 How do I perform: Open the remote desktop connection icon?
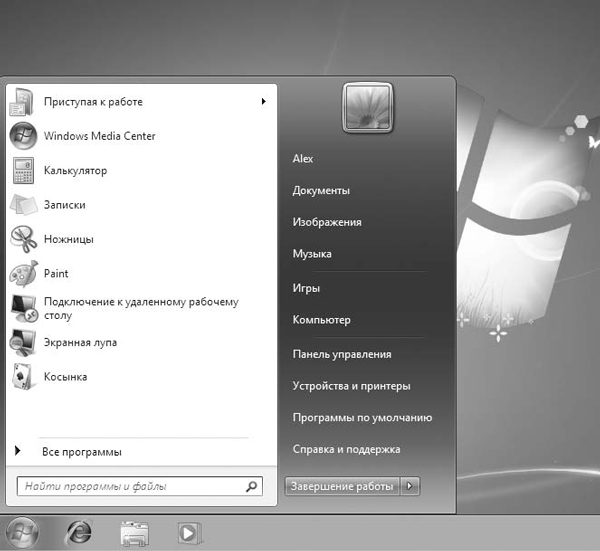(x=24, y=308)
